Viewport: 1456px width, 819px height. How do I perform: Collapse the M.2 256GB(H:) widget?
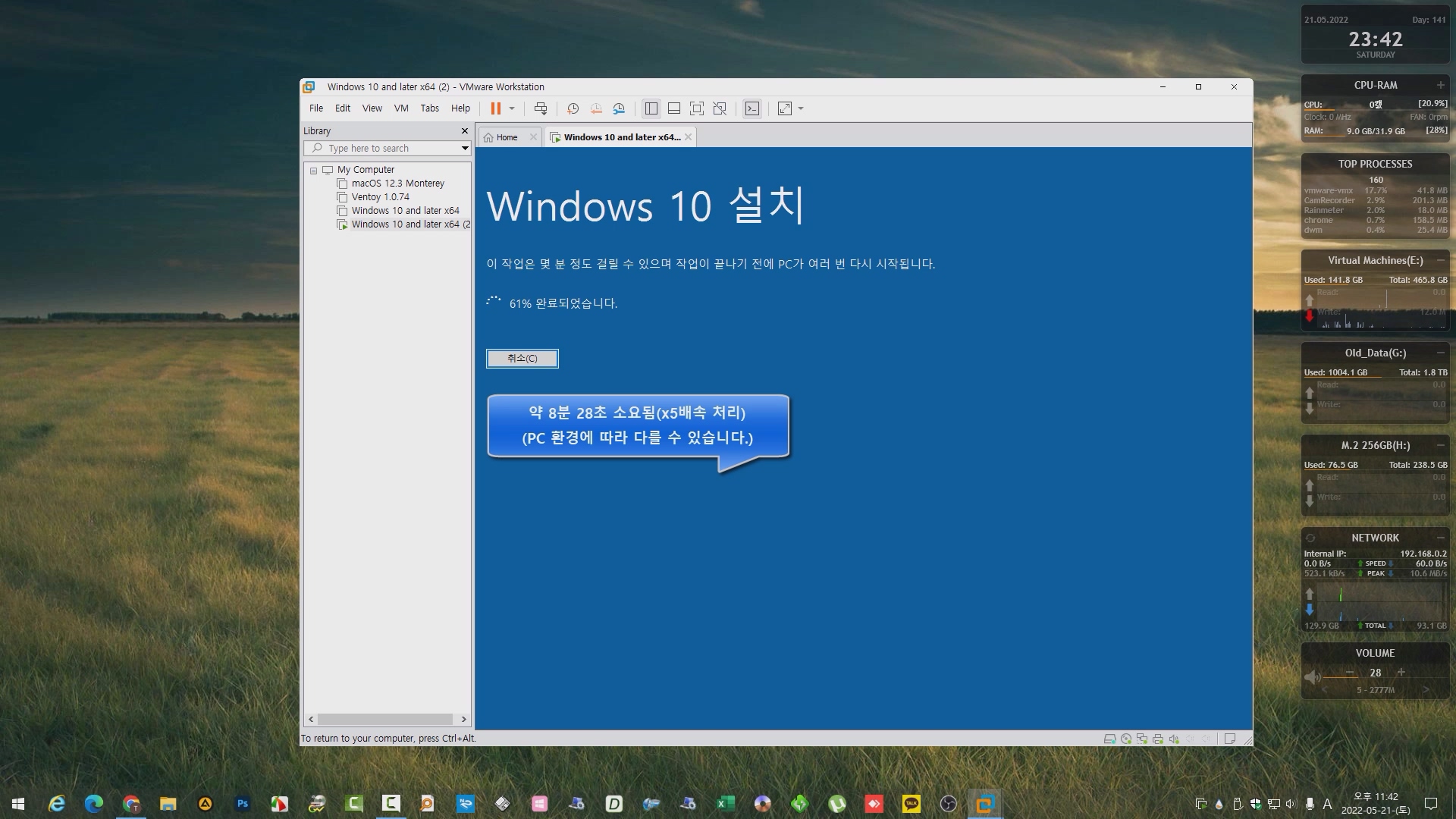point(1440,445)
